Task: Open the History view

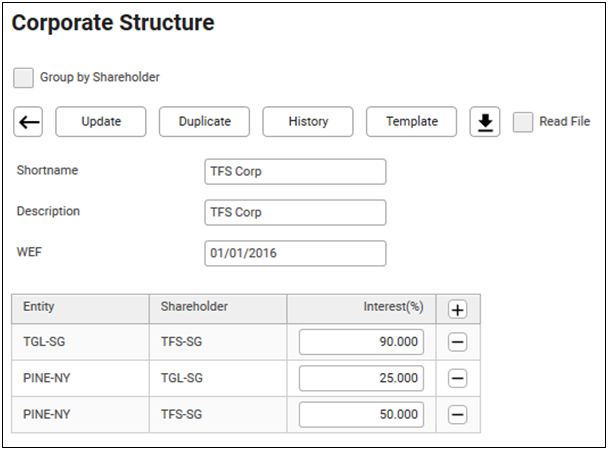Action: click(308, 122)
